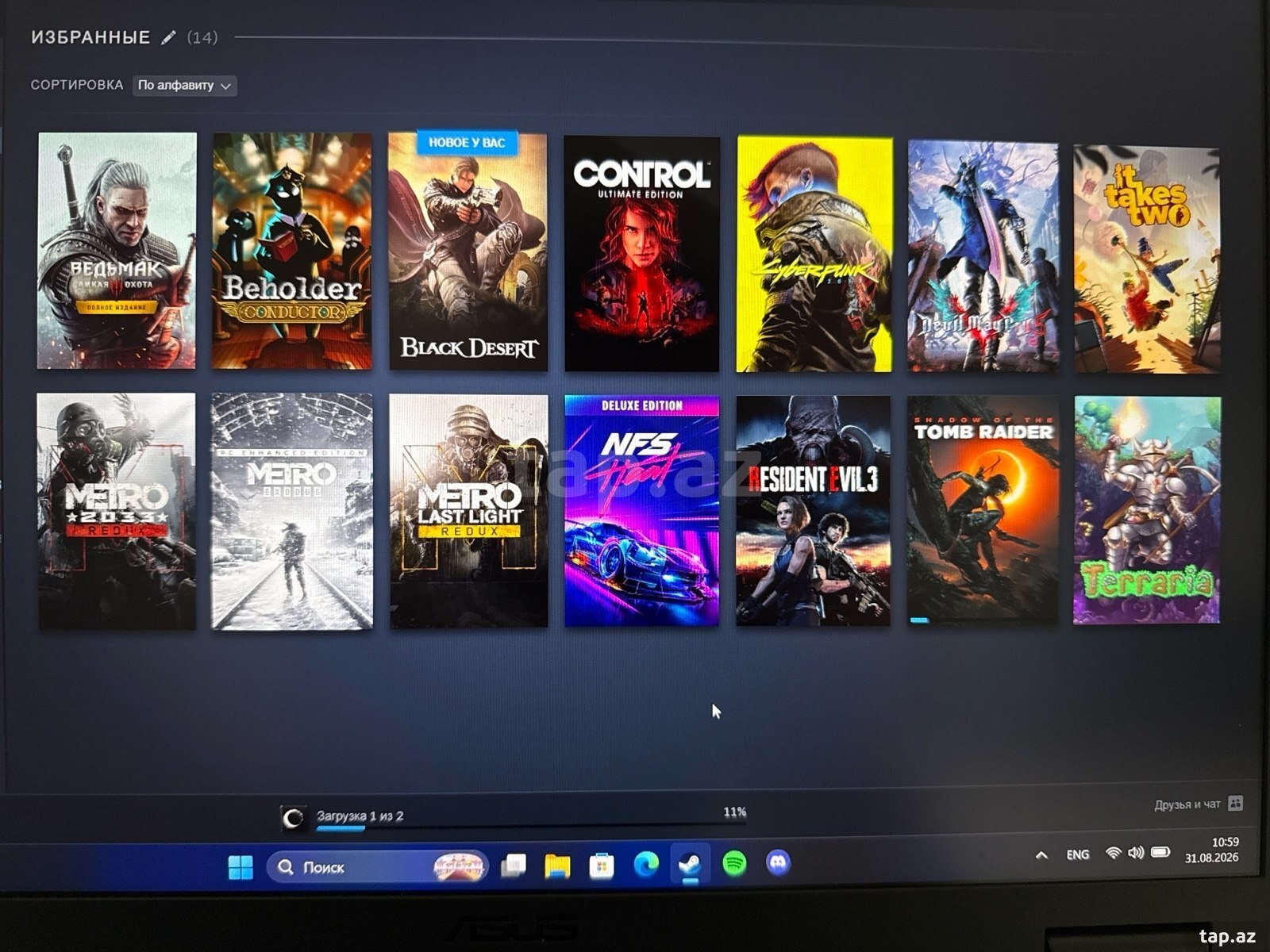This screenshot has width=1270, height=952.
Task: Open Spotify from the taskbar
Action: [x=735, y=863]
